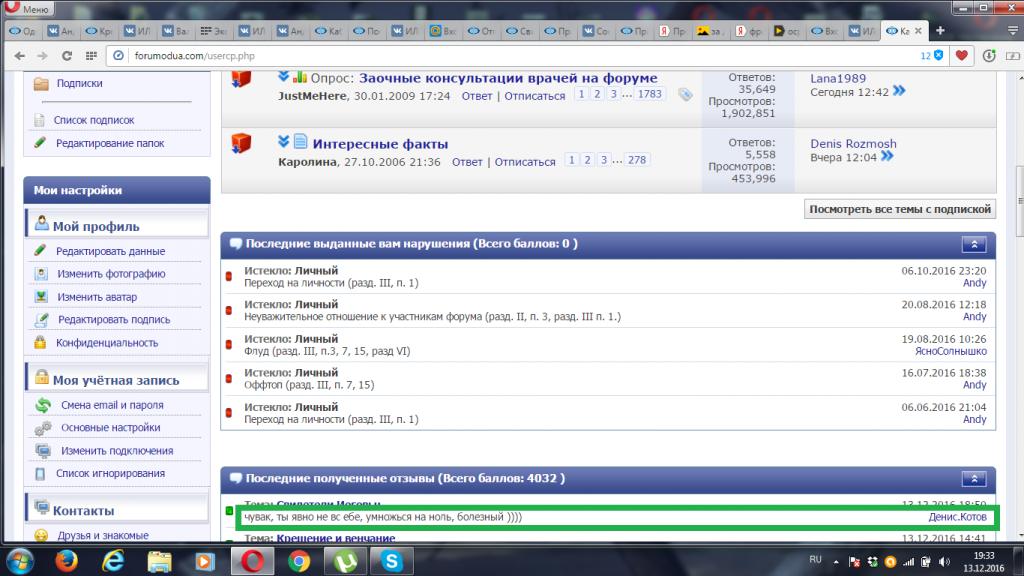Open Конфиденциальность settings
The width and height of the screenshot is (1024, 576).
[x=107, y=343]
